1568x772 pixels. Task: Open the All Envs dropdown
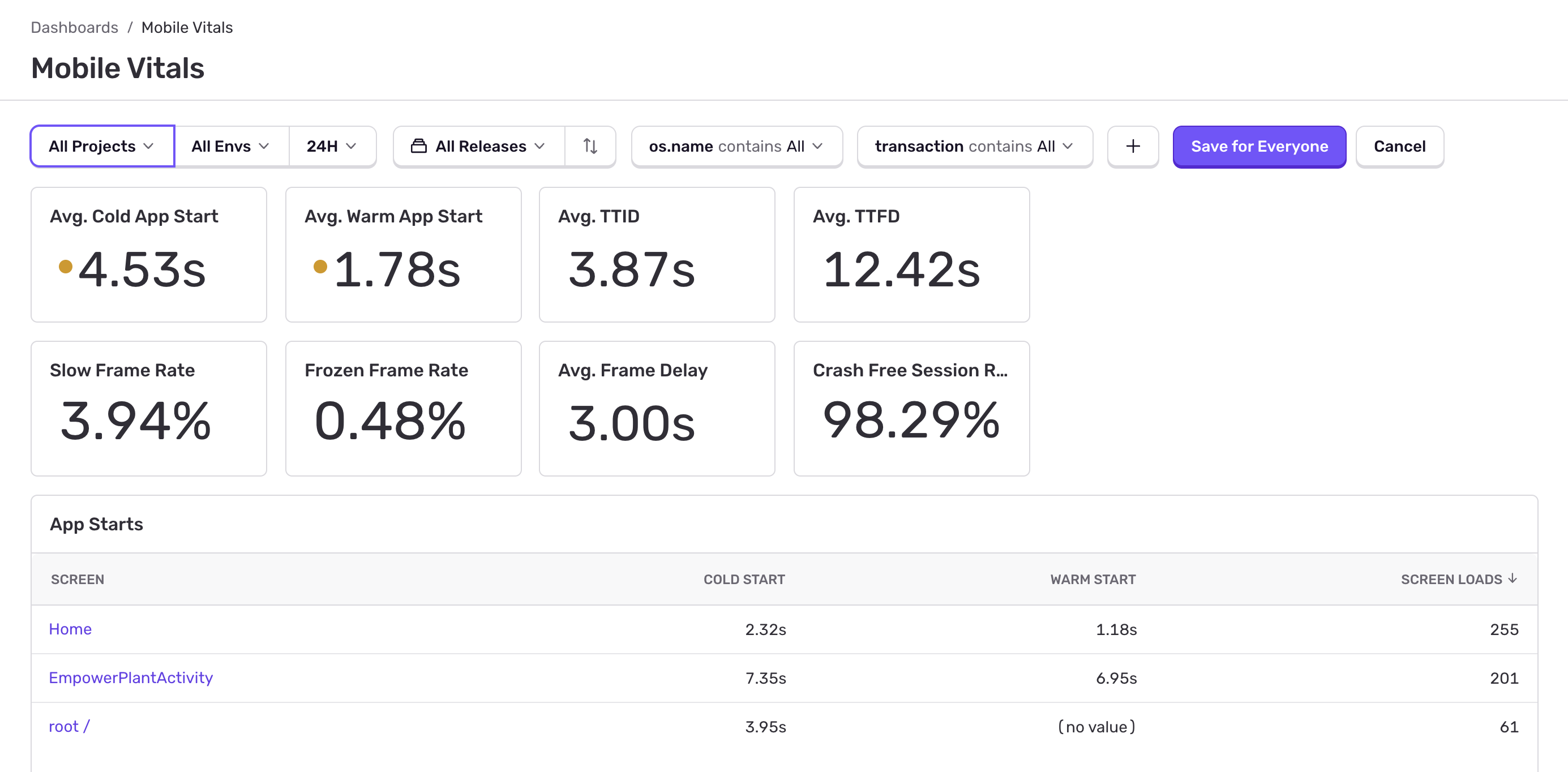click(x=230, y=146)
